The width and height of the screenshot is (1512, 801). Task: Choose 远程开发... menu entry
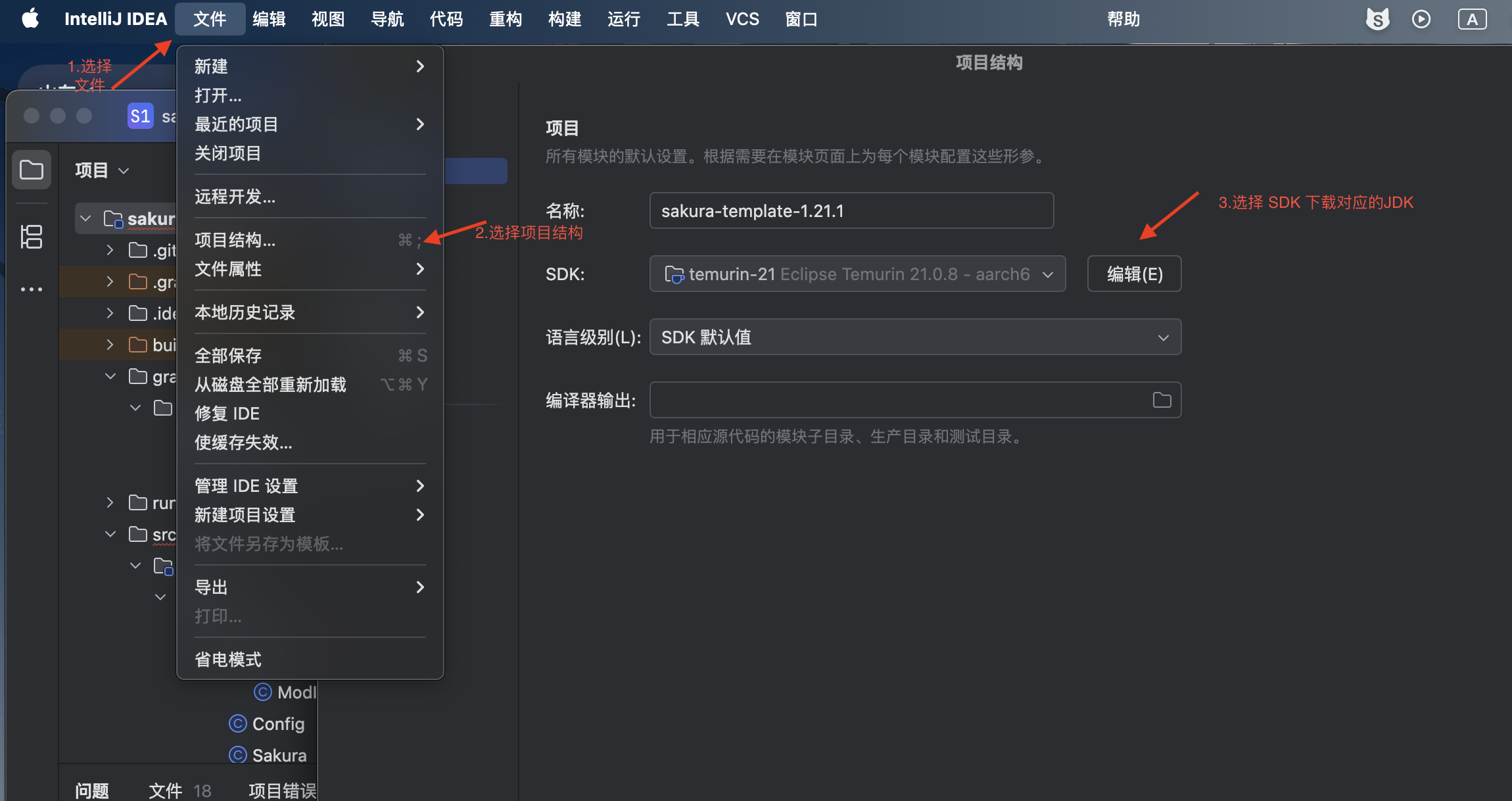[x=310, y=197]
